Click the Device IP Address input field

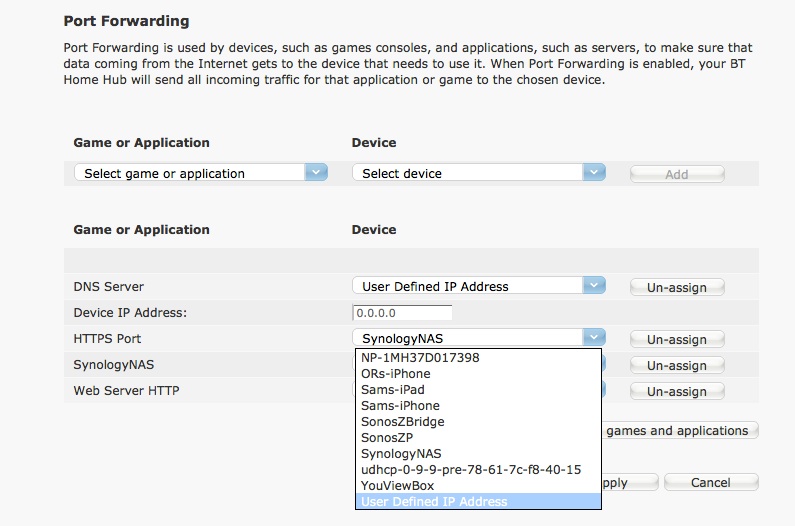tap(402, 313)
